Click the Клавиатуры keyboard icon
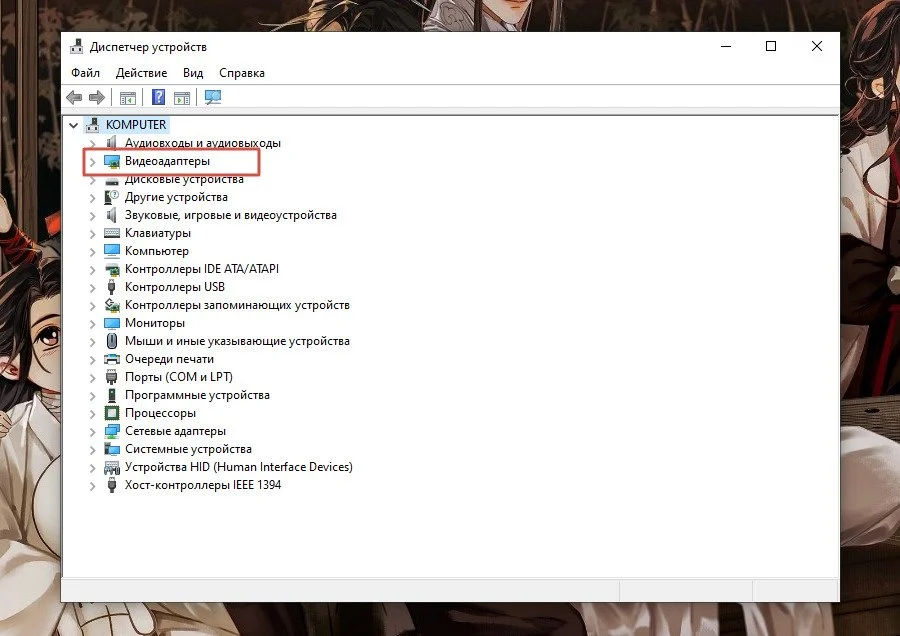This screenshot has height=636, width=900. coord(112,233)
